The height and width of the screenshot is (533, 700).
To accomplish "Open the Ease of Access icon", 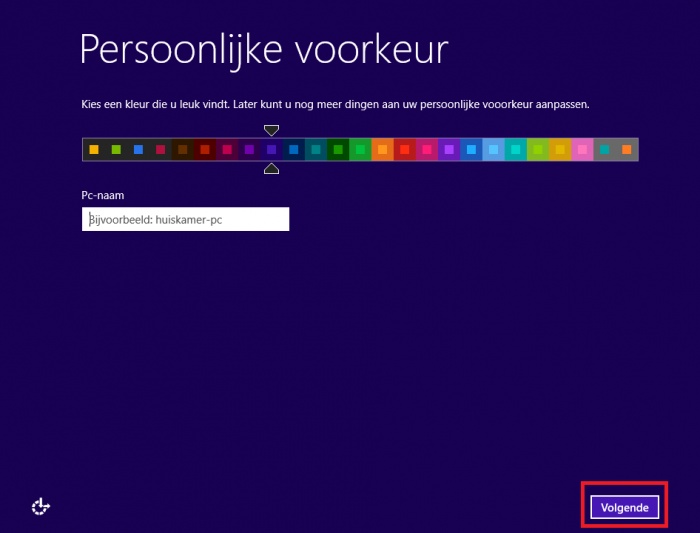I will pos(41,507).
